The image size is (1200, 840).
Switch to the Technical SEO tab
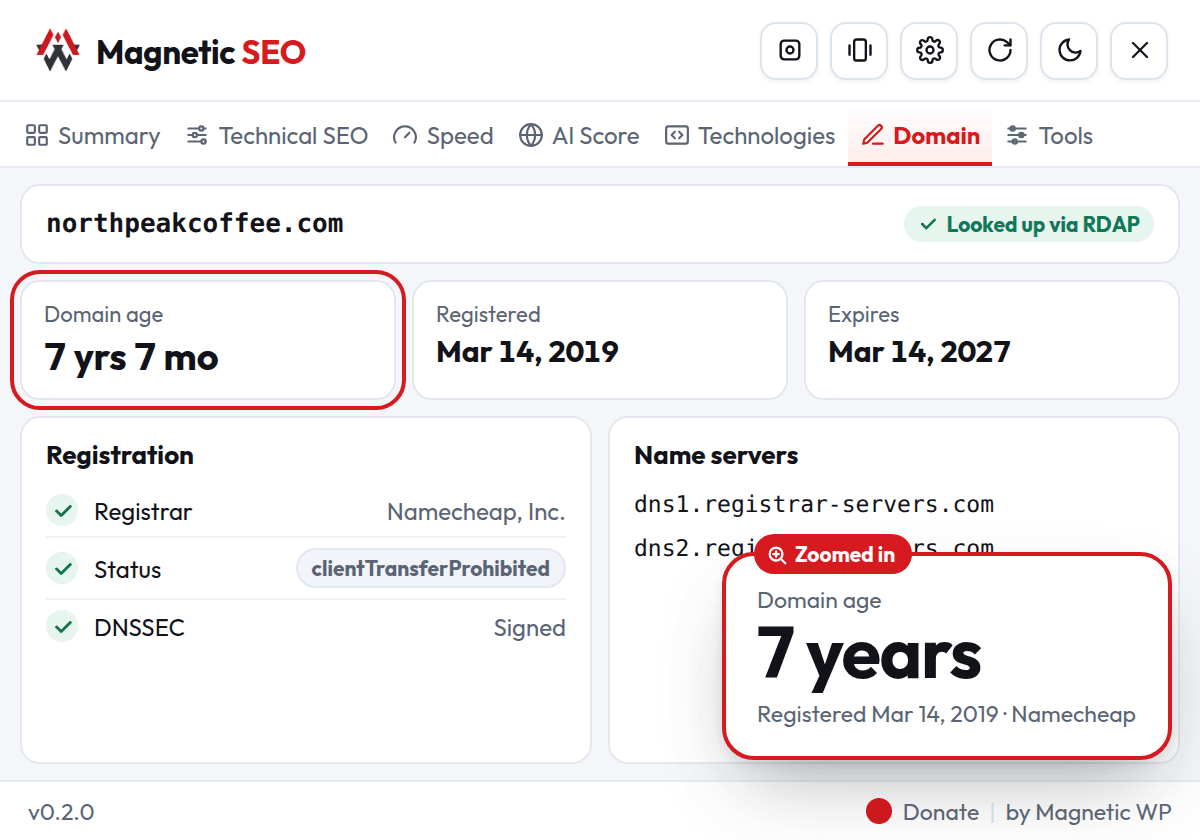277,136
